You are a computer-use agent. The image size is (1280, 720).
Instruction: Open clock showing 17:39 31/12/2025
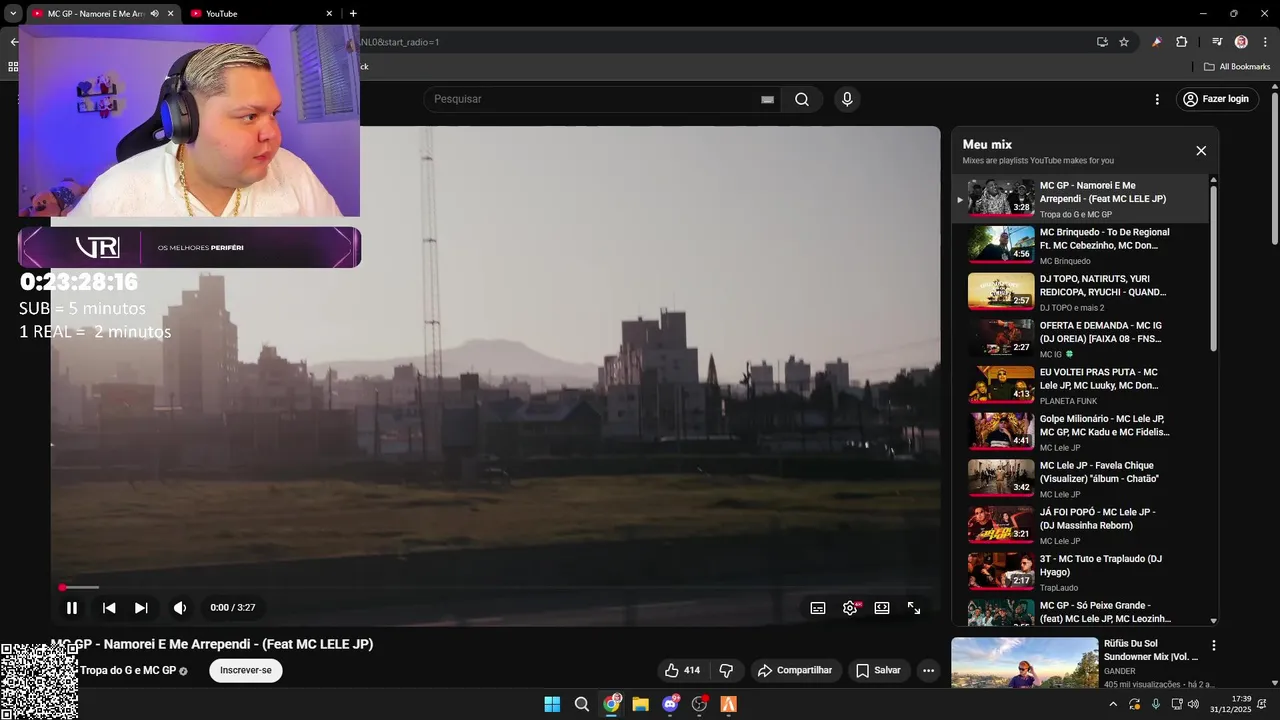point(1231,704)
